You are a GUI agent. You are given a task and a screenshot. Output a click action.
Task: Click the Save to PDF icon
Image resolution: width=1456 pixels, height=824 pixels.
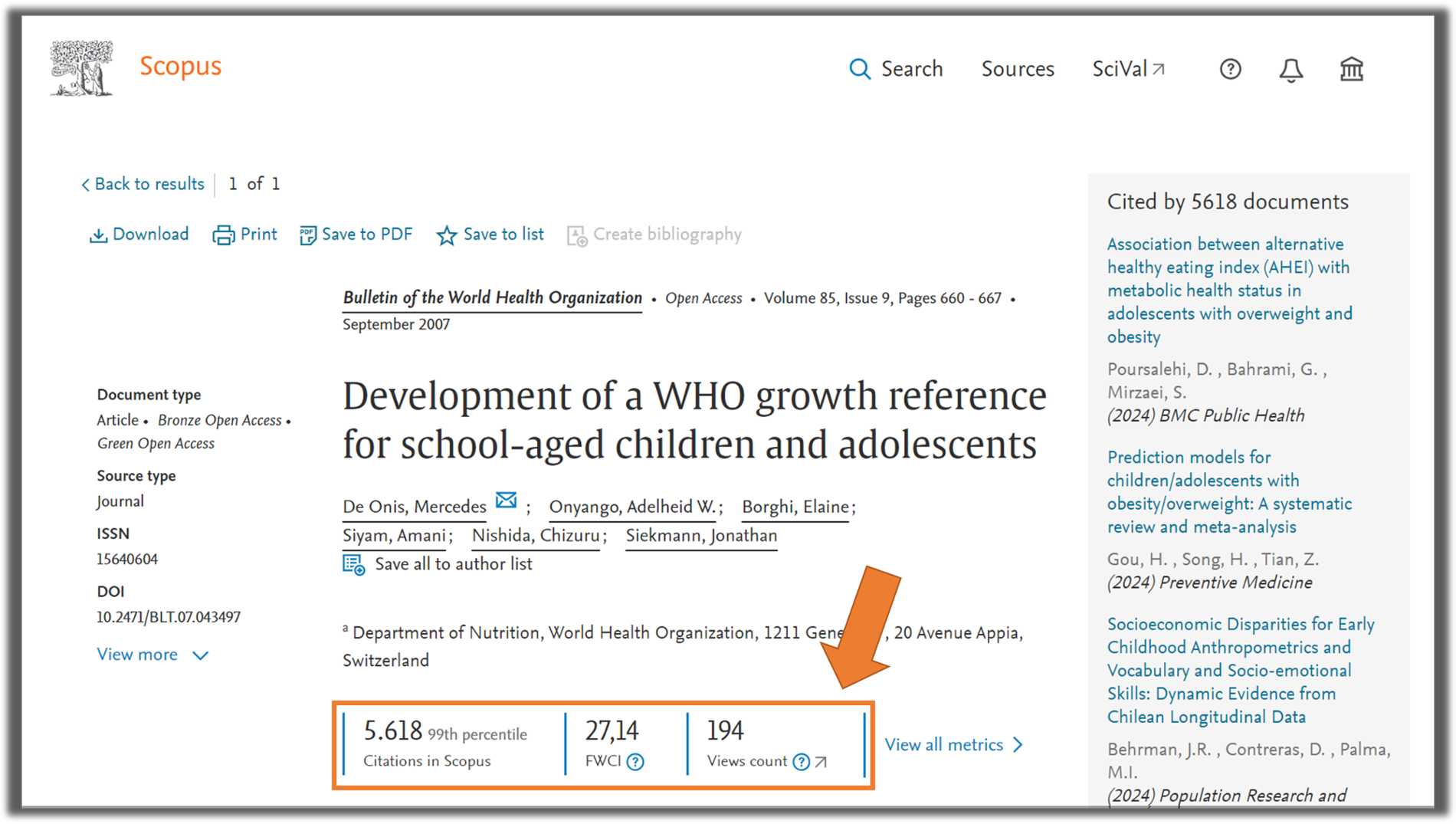click(x=307, y=235)
